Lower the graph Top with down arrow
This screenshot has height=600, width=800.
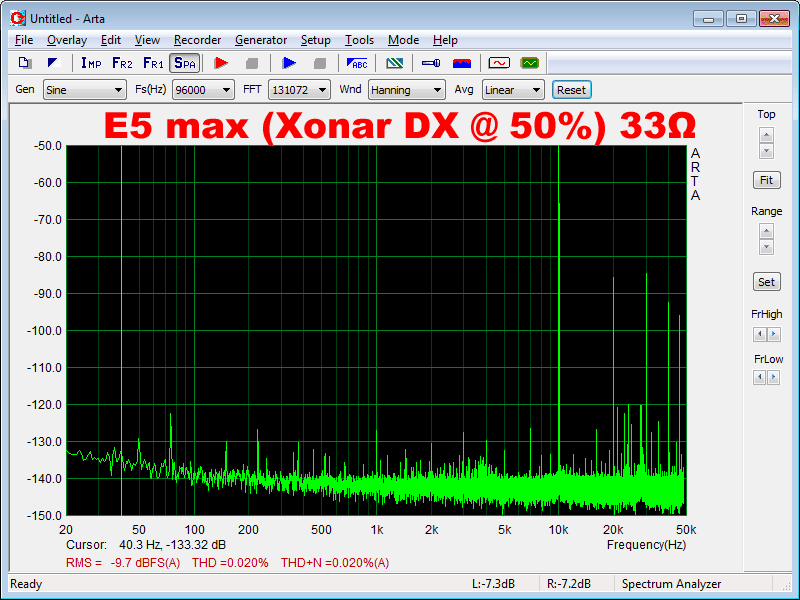766,151
